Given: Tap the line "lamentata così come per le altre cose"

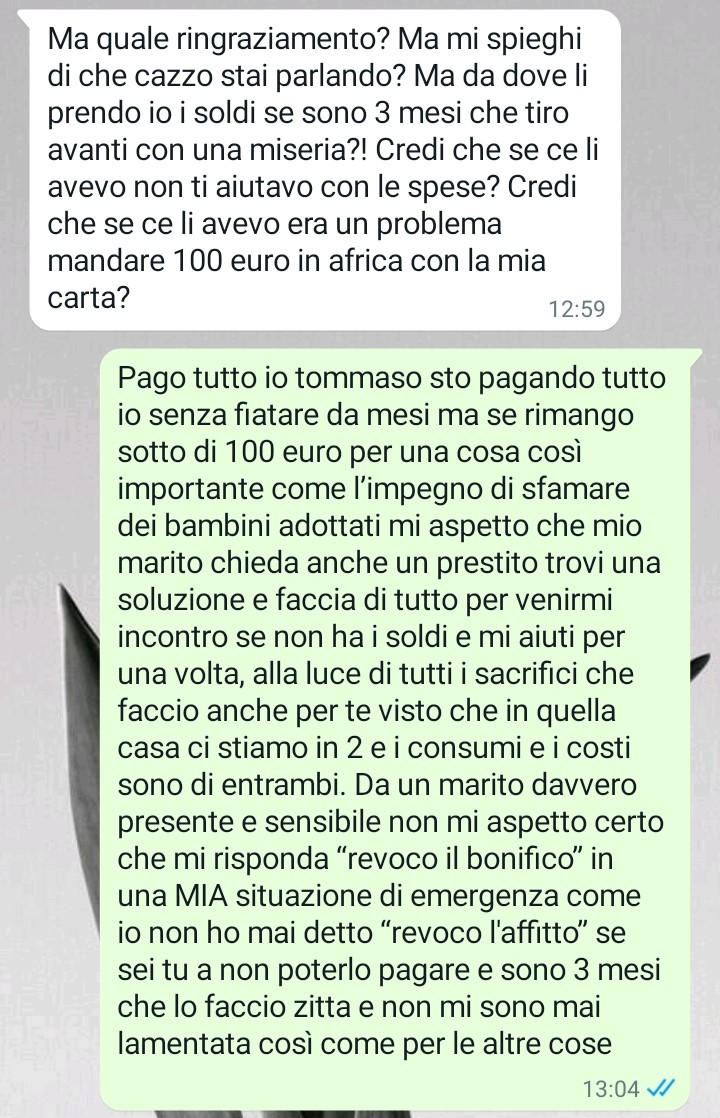Looking at the screenshot, I should coord(365,1044).
